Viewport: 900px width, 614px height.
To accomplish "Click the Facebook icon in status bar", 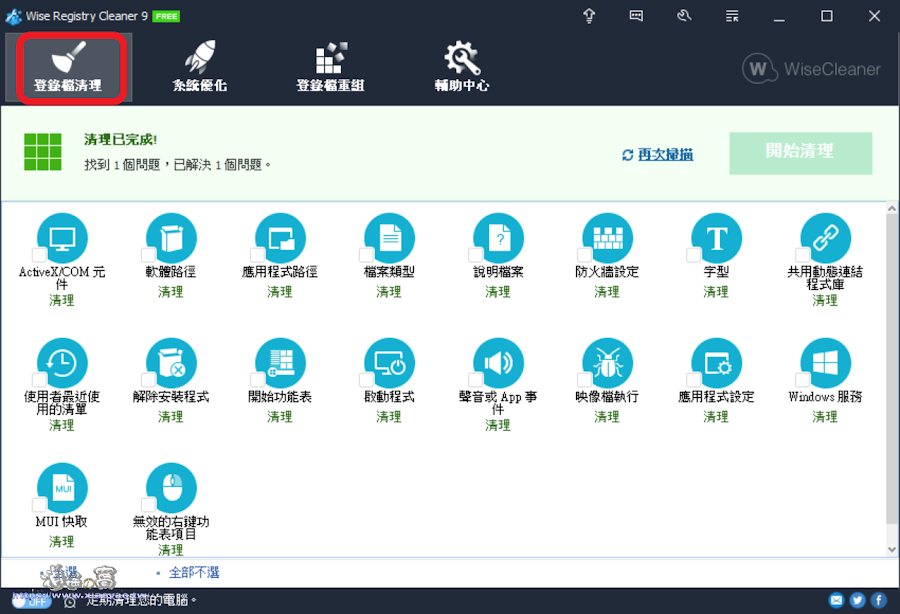I will 879,600.
